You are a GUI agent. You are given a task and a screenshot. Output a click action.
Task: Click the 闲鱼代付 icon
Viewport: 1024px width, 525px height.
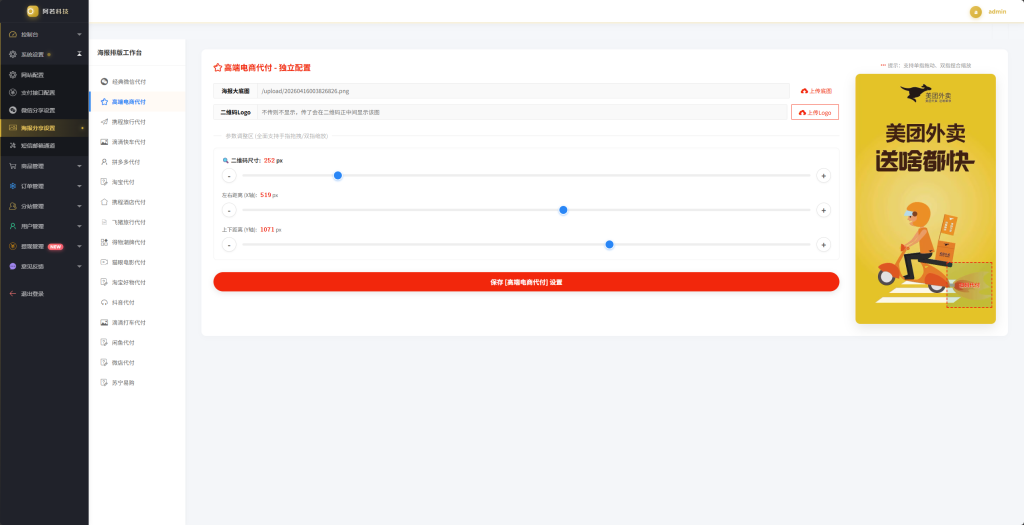click(104, 343)
